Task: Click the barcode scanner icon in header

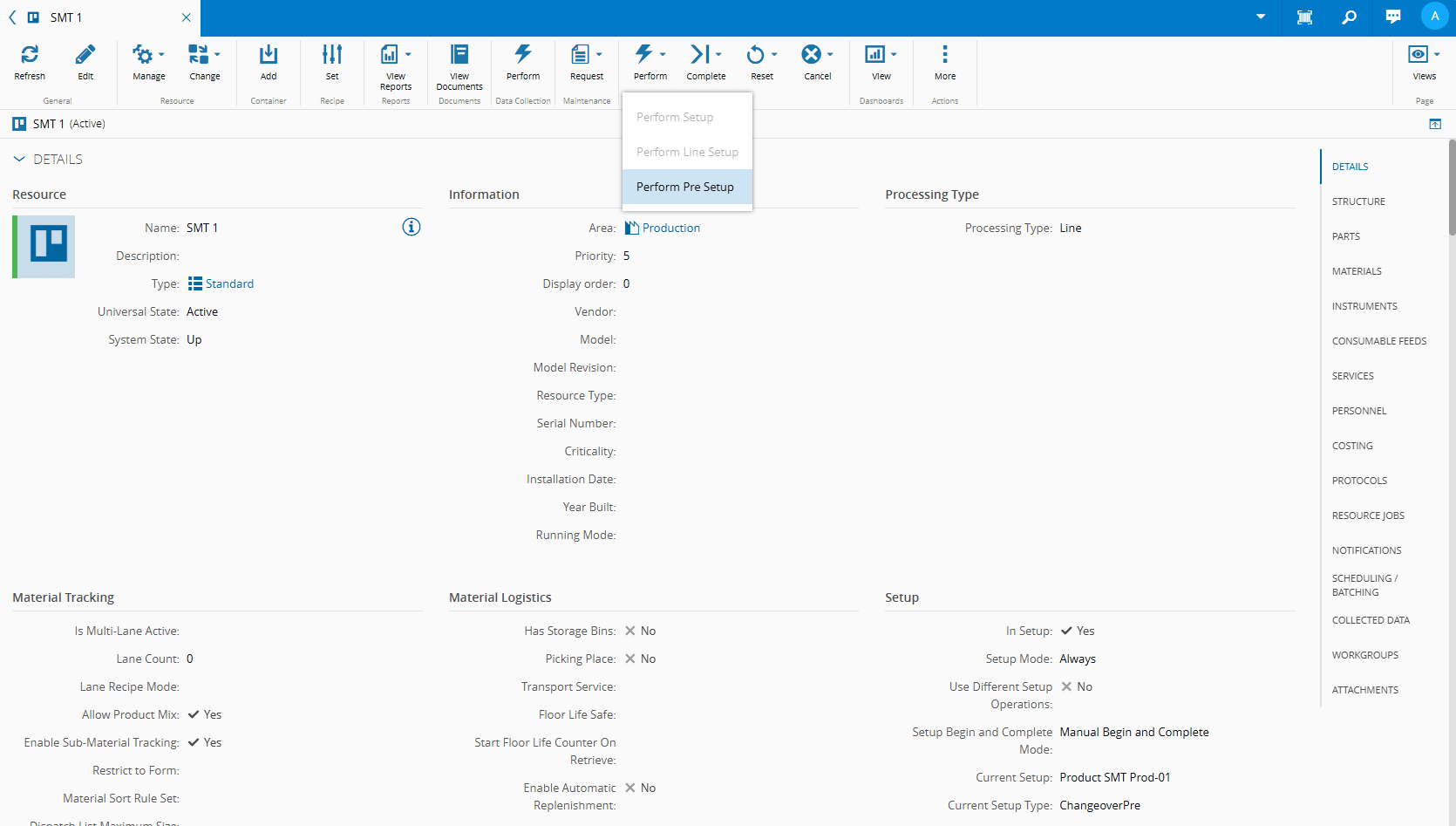Action: pos(1305,17)
